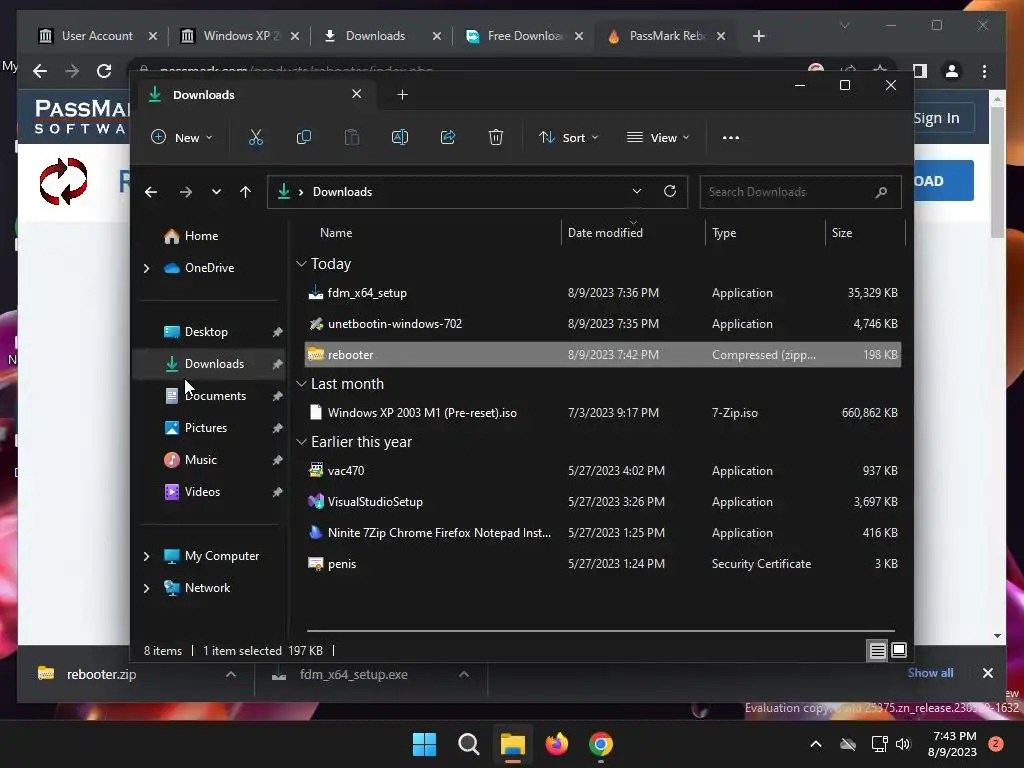Switch to Windows XP Chrome tab

coord(240,36)
